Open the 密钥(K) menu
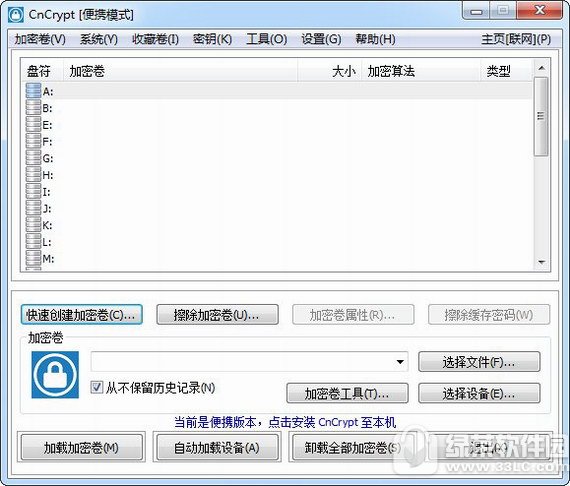The height and width of the screenshot is (486, 570). click(x=212, y=39)
